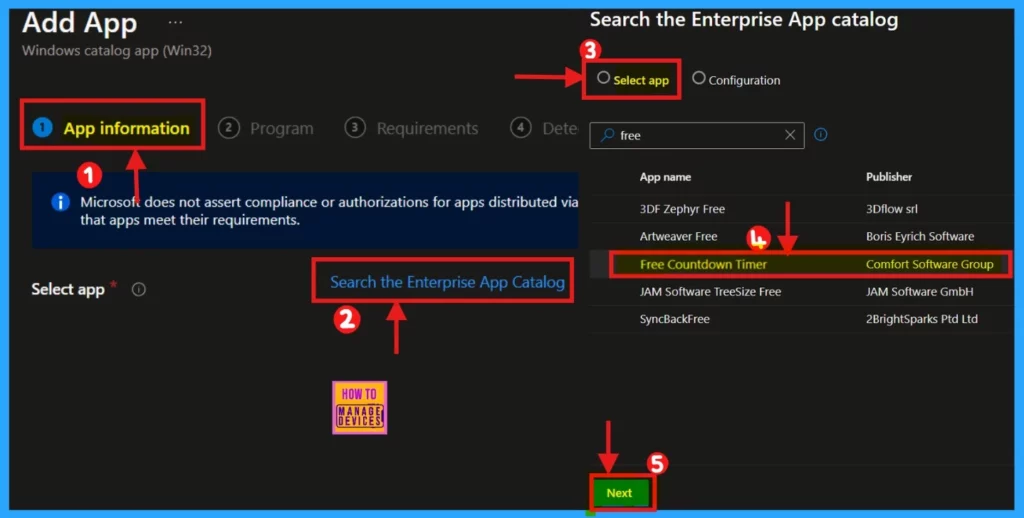
Task: Select the Free Countdown Timer app
Action: point(703,265)
